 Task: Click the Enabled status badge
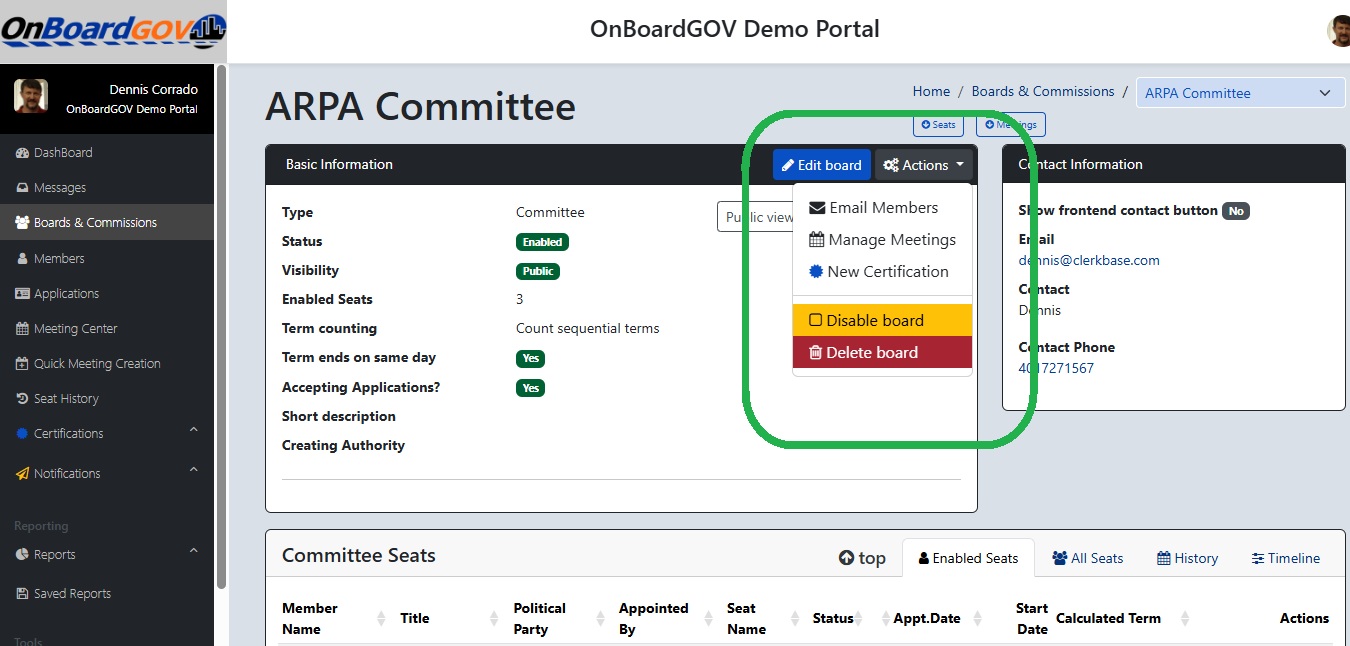pos(542,242)
